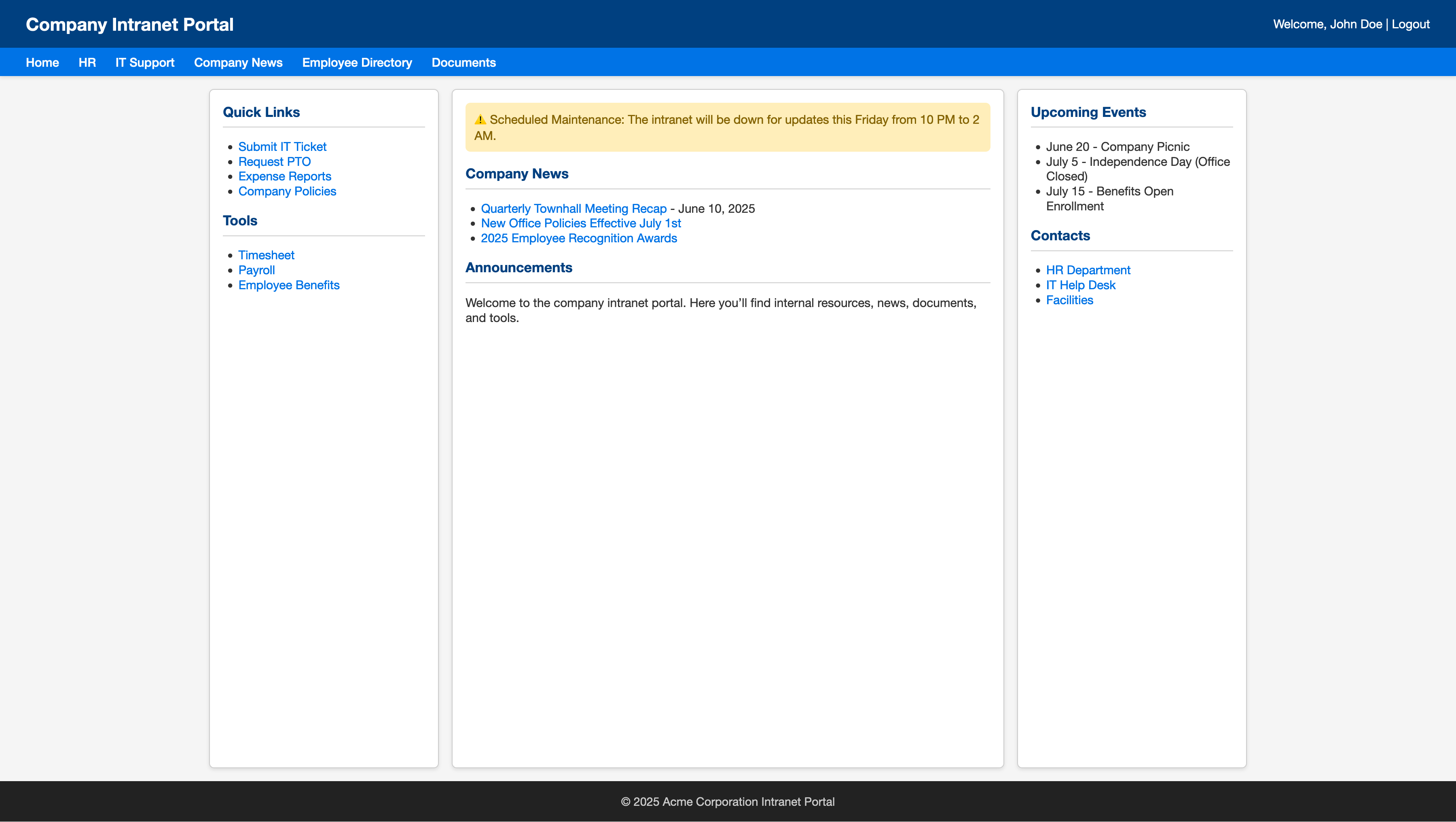View Company Policies from Quick Links
1456x822 pixels.
click(x=287, y=191)
